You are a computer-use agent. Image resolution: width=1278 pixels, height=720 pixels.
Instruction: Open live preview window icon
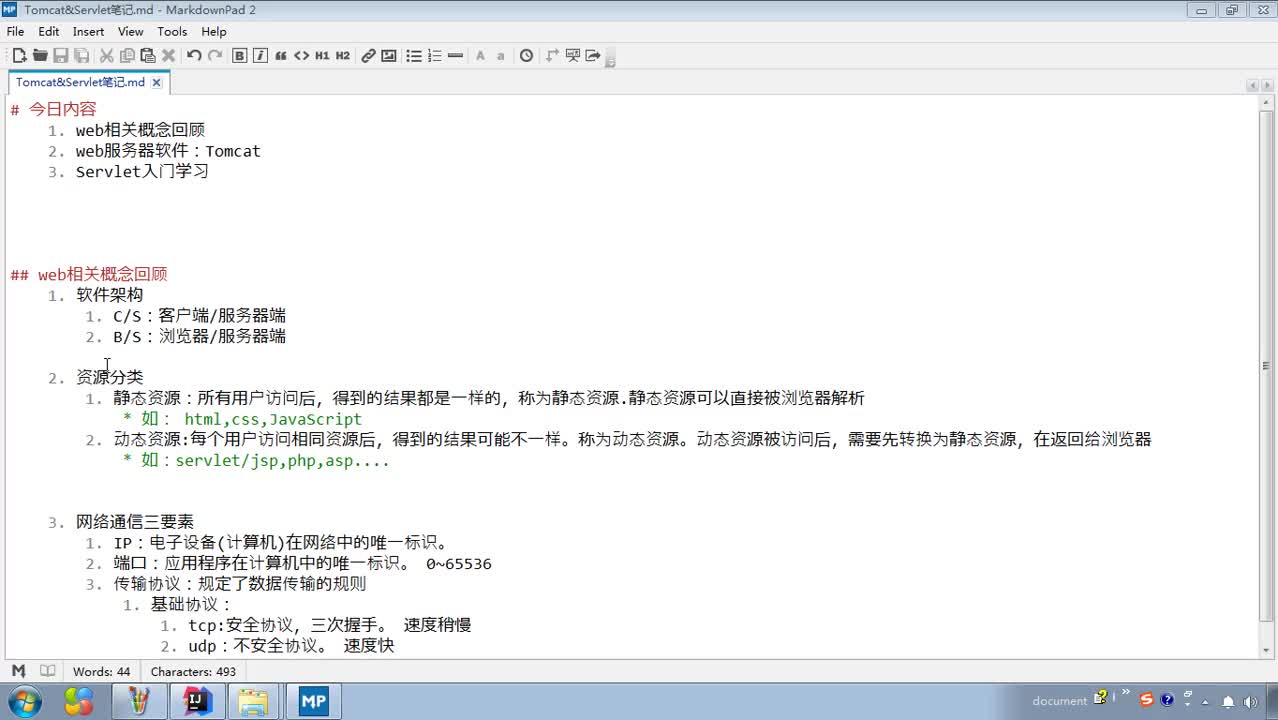[x=573, y=56]
